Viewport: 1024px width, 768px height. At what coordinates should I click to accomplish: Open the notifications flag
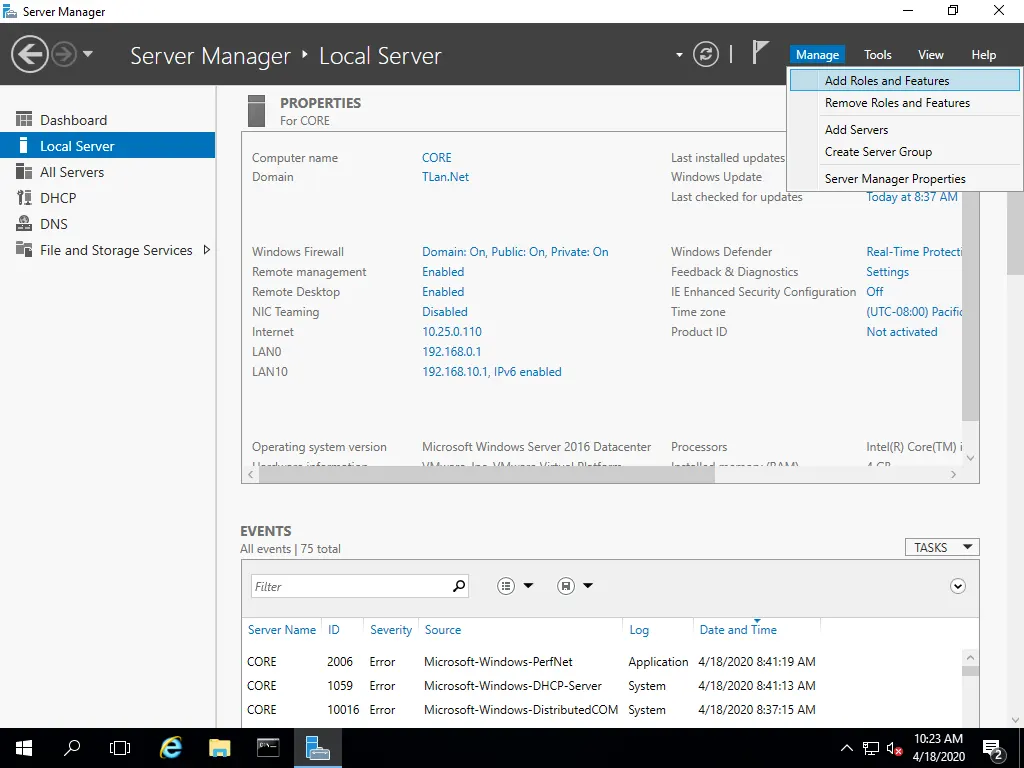click(759, 52)
